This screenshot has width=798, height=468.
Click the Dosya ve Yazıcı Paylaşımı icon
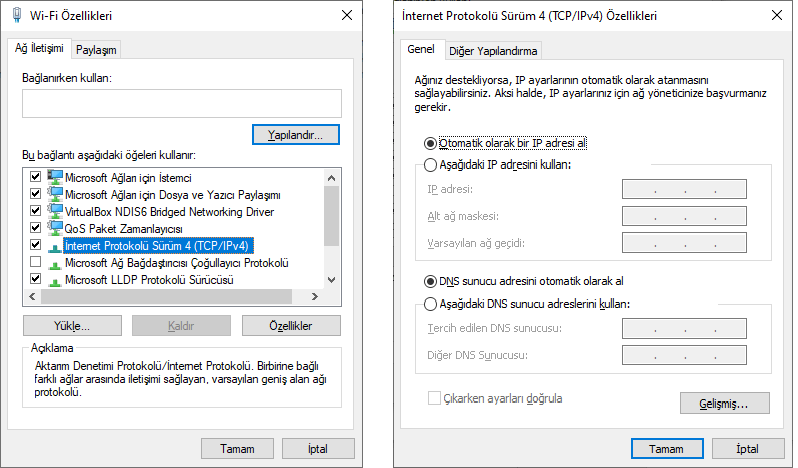[54, 195]
